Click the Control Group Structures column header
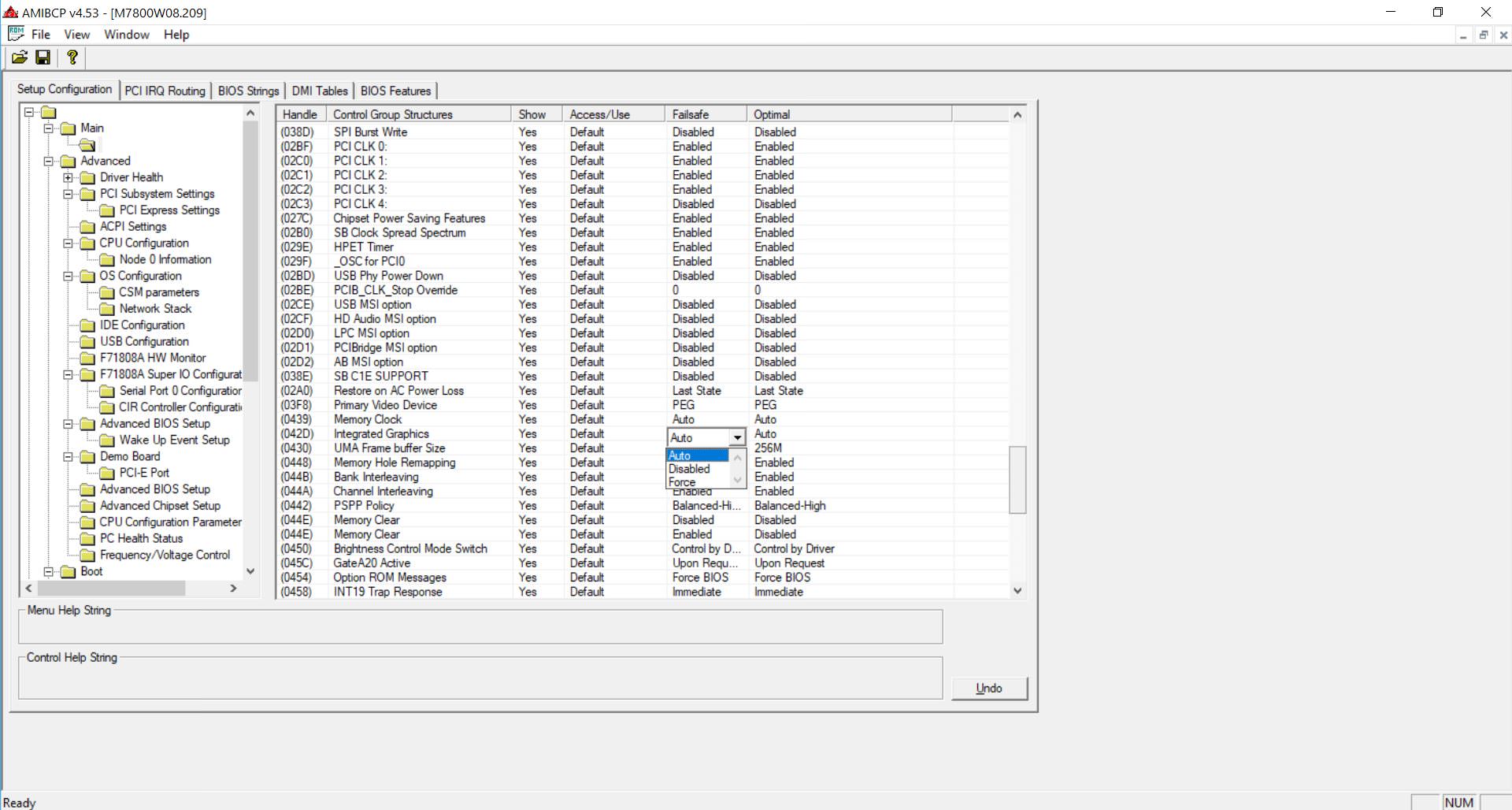Viewport: 1512px width, 810px height. [420, 115]
